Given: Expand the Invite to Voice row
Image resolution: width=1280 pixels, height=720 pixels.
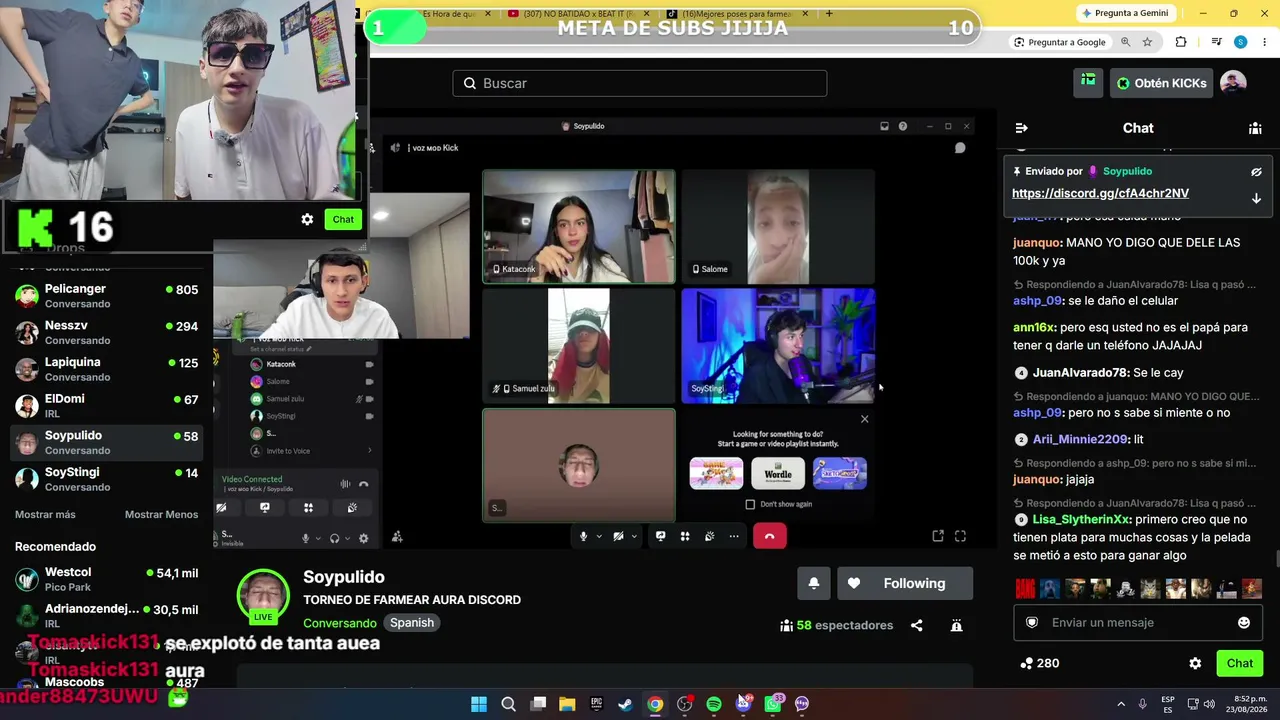Looking at the screenshot, I should (x=311, y=451).
